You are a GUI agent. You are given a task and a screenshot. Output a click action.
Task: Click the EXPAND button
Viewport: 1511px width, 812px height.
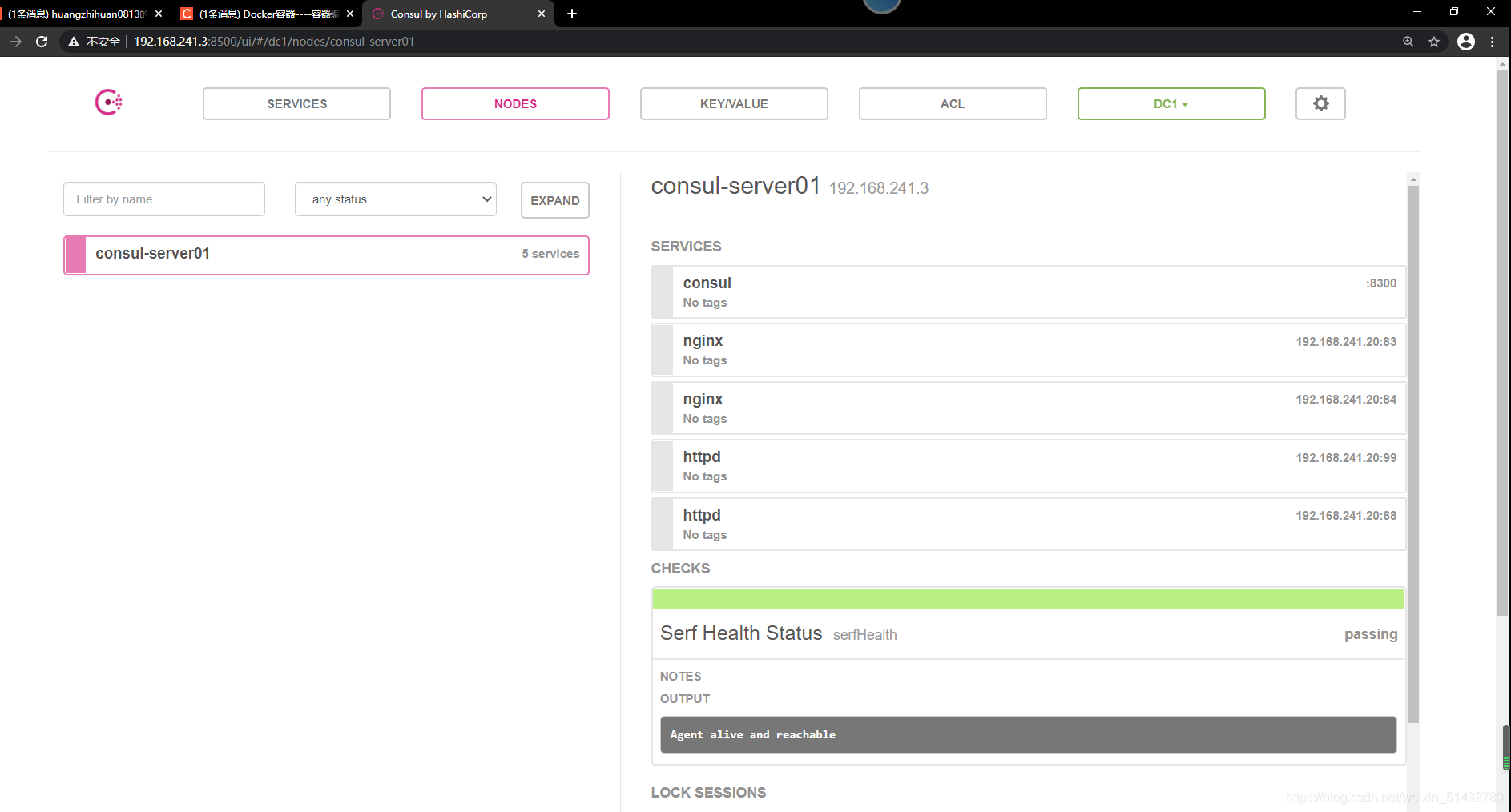click(555, 200)
